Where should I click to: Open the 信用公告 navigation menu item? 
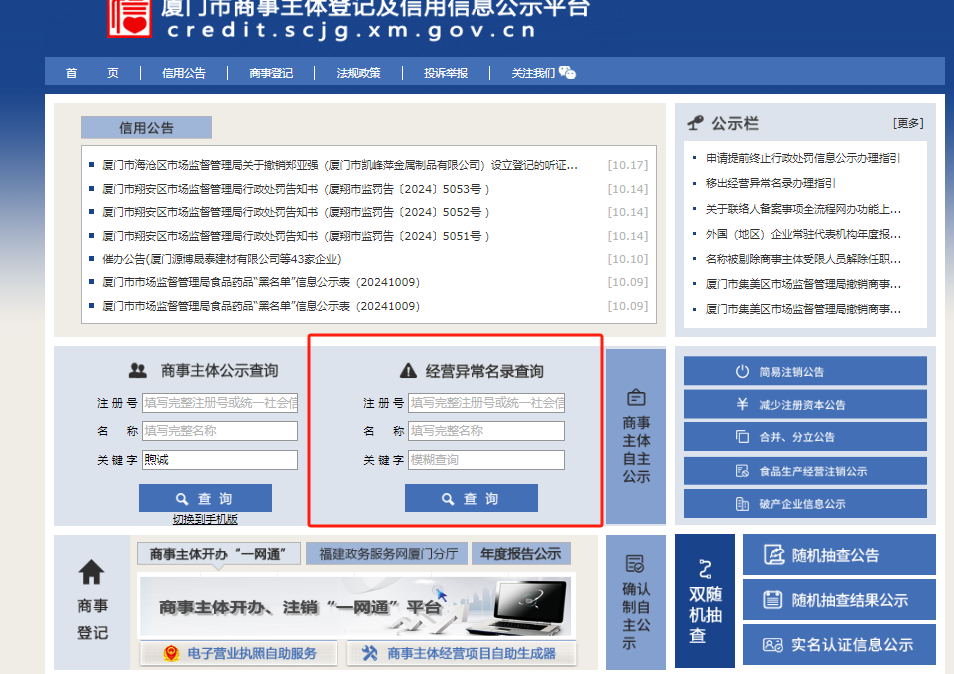[x=184, y=72]
